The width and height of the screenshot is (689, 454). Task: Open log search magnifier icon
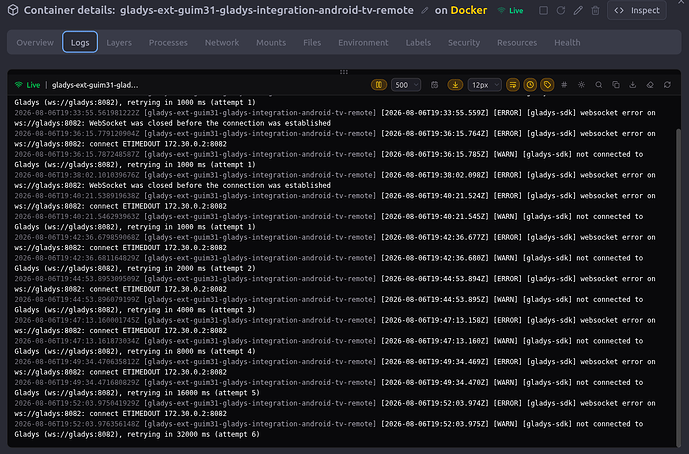point(598,85)
